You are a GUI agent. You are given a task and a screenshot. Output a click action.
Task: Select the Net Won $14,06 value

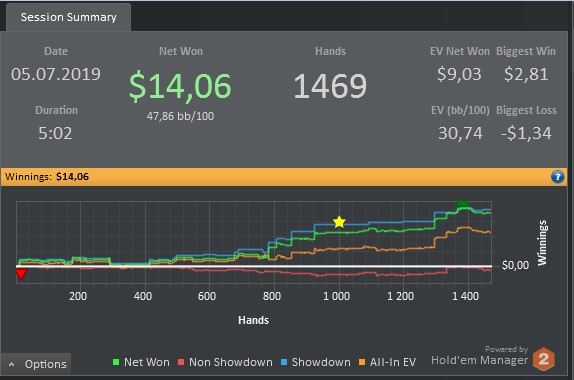click(x=180, y=86)
